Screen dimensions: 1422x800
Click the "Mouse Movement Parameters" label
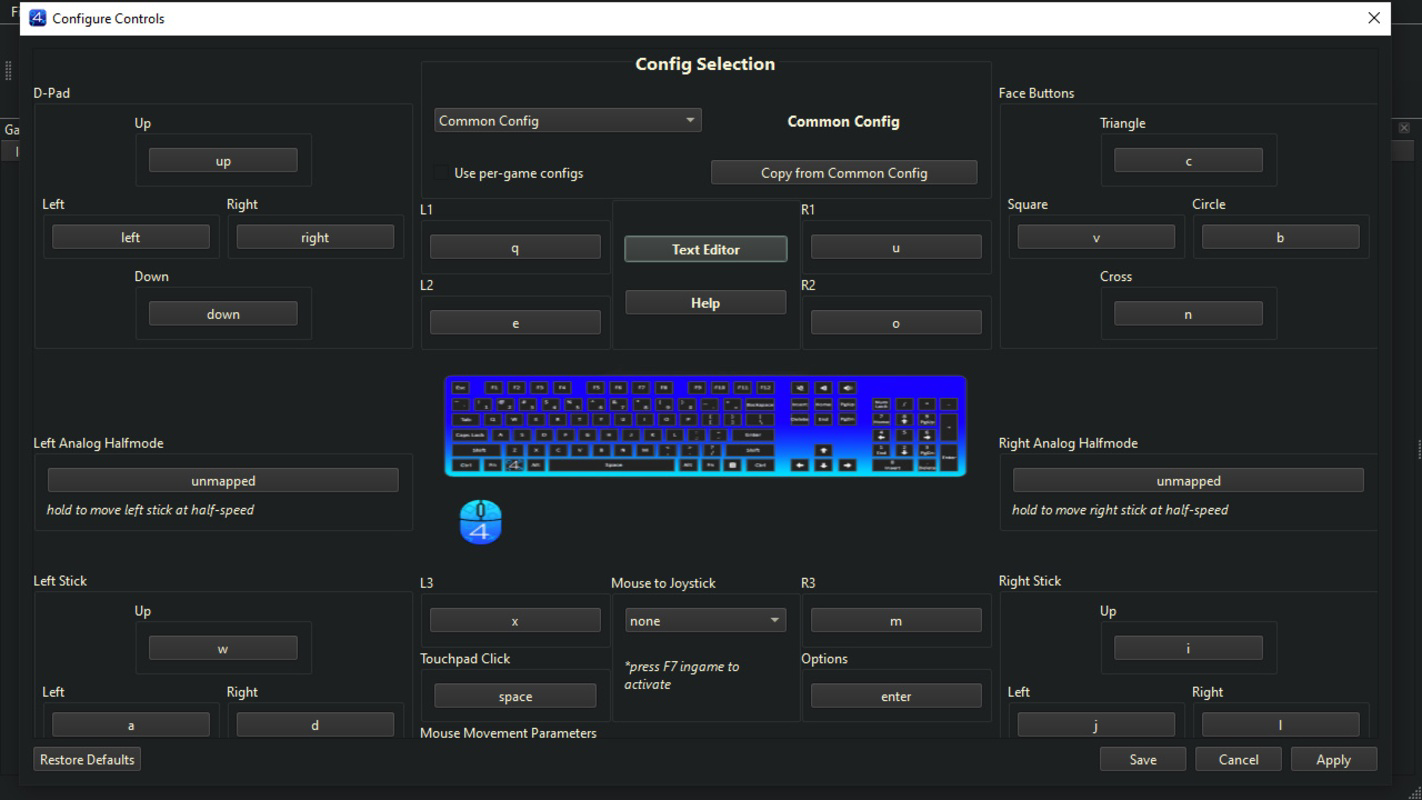tap(508, 733)
